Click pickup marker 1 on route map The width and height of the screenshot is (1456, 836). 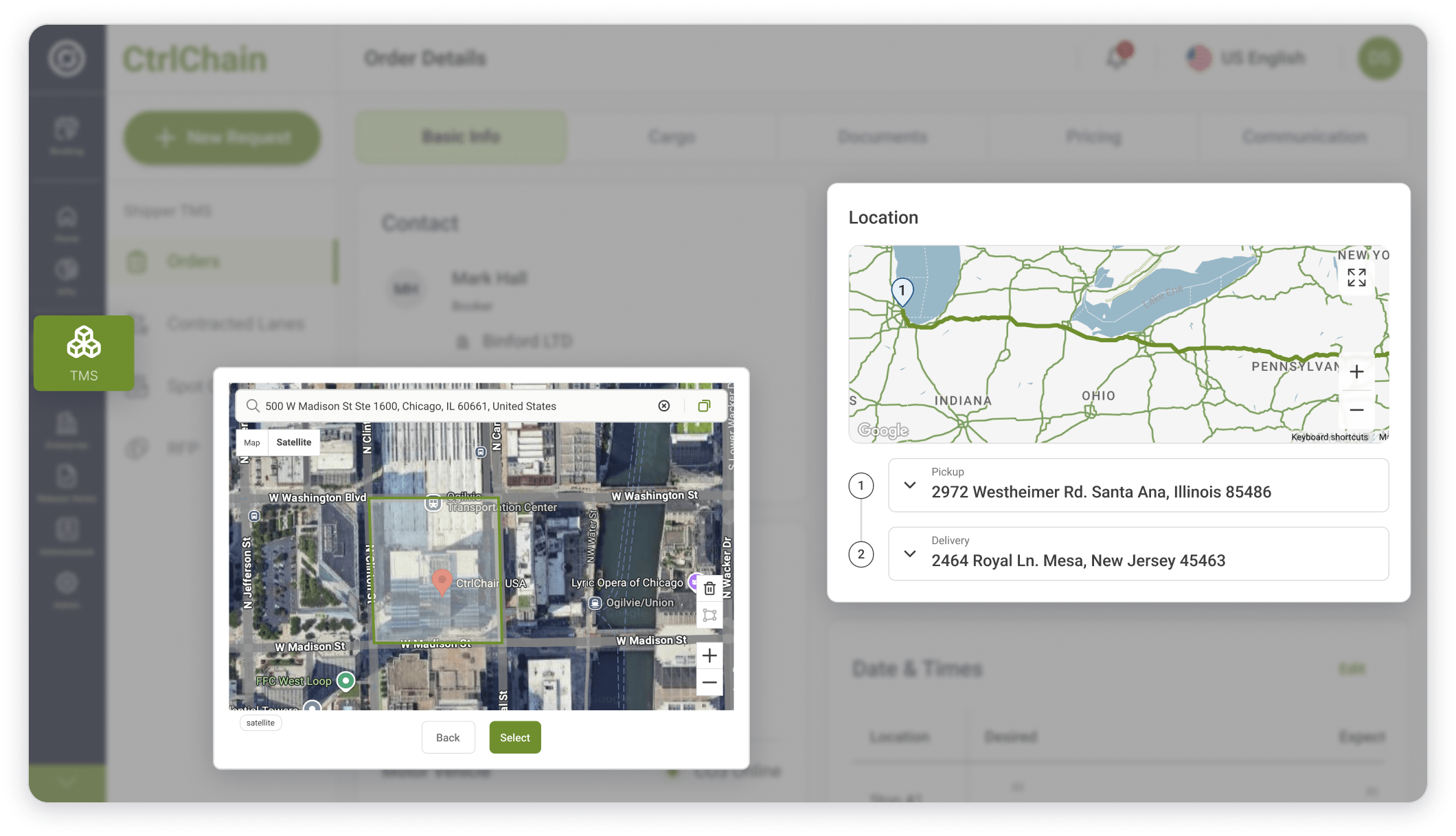click(902, 292)
